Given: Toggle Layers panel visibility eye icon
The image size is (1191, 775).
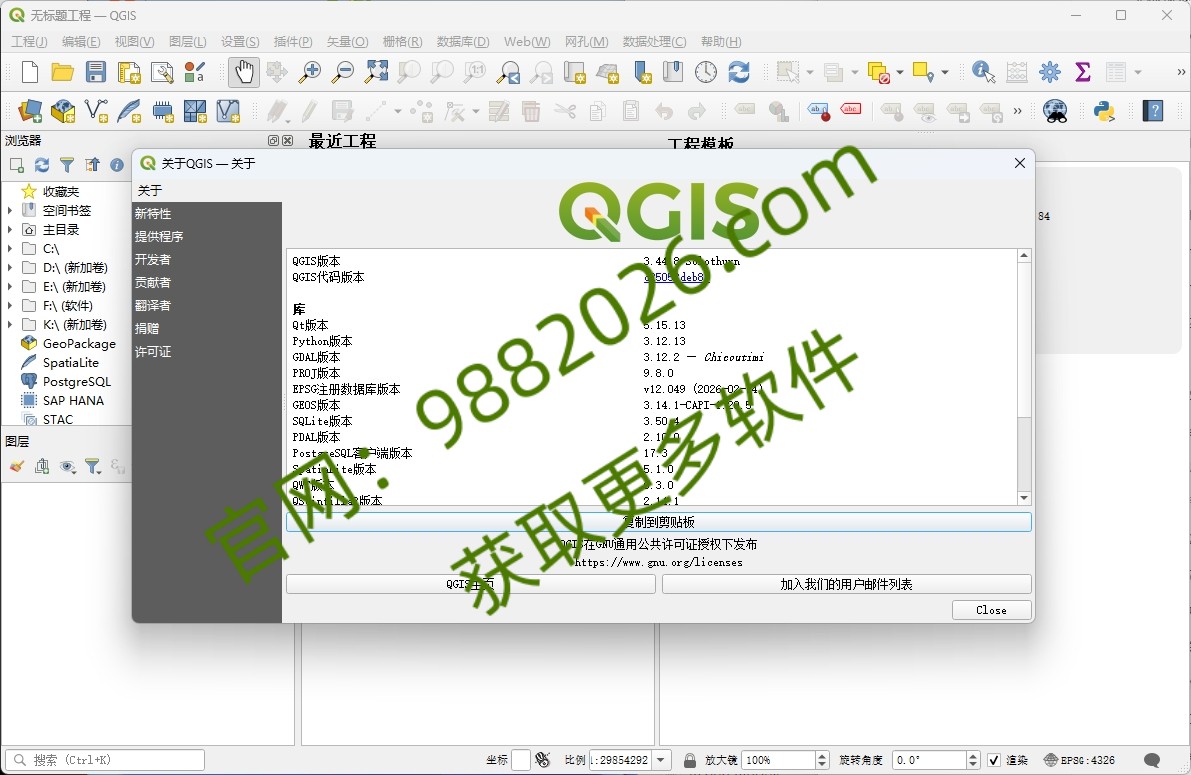Looking at the screenshot, I should click(x=68, y=467).
